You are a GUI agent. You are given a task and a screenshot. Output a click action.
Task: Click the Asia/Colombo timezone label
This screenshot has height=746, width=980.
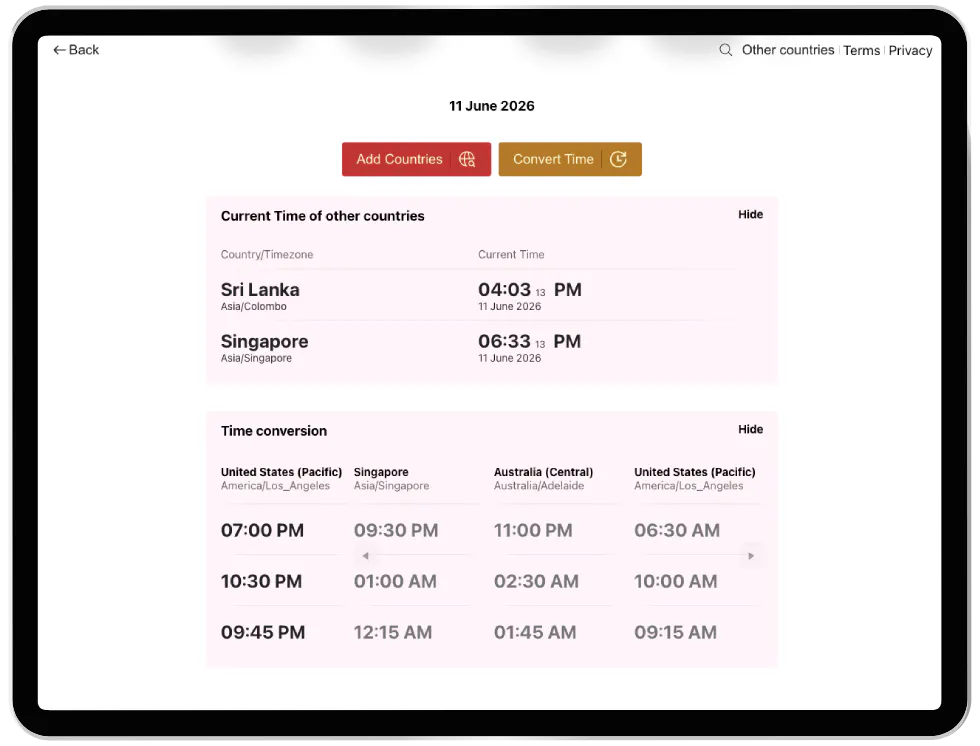(x=254, y=306)
